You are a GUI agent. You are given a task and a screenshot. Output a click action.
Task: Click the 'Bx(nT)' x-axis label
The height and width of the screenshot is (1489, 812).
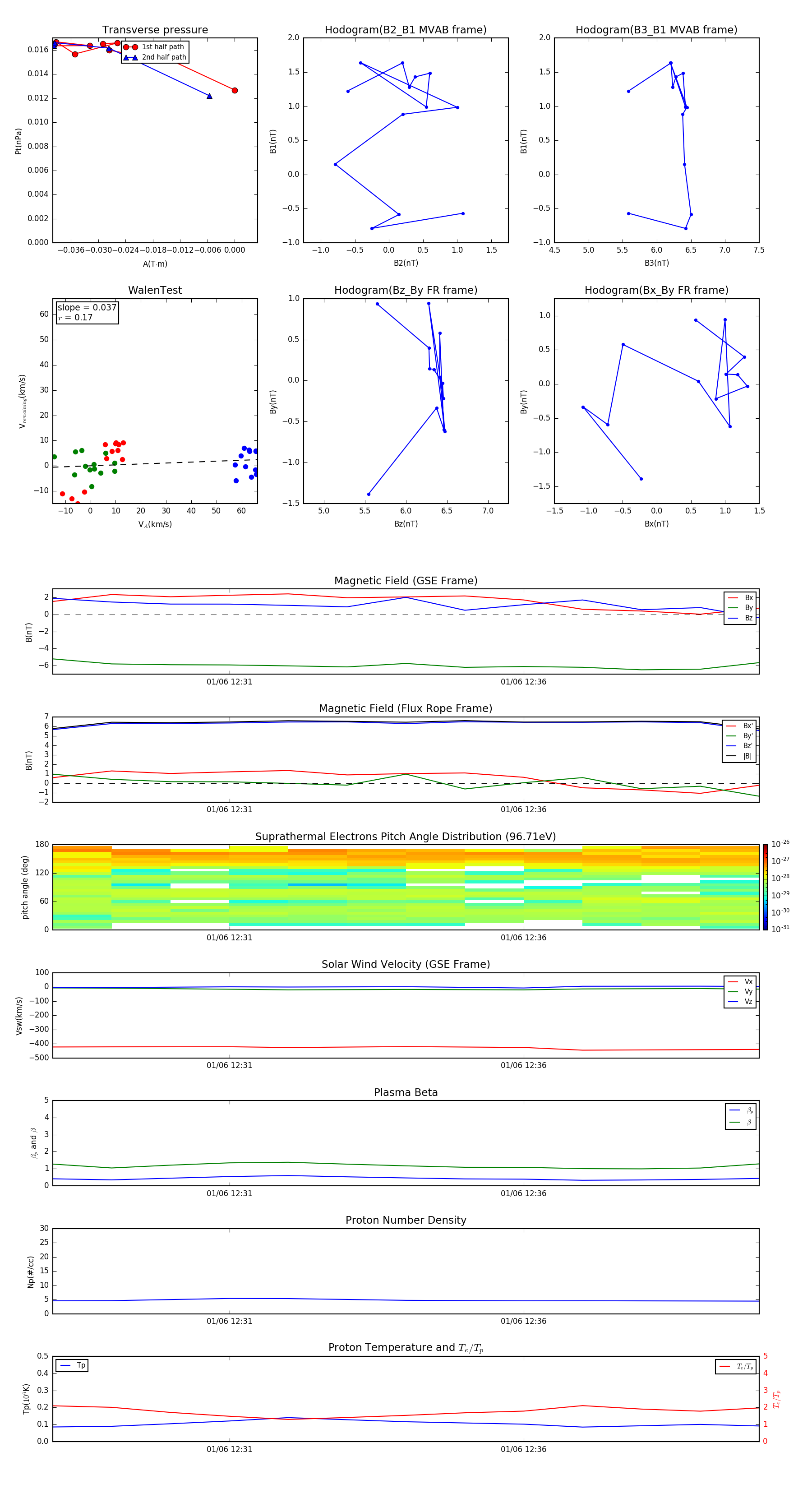coord(656,524)
